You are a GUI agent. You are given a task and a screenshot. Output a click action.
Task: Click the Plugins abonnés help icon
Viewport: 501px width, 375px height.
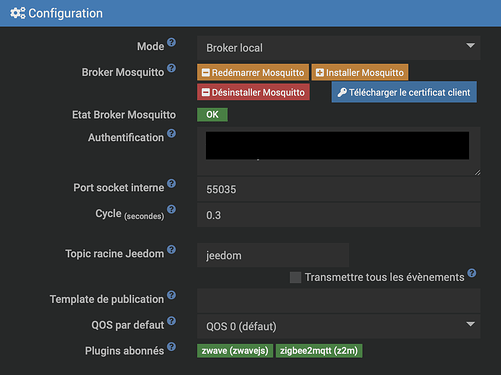[171, 347]
